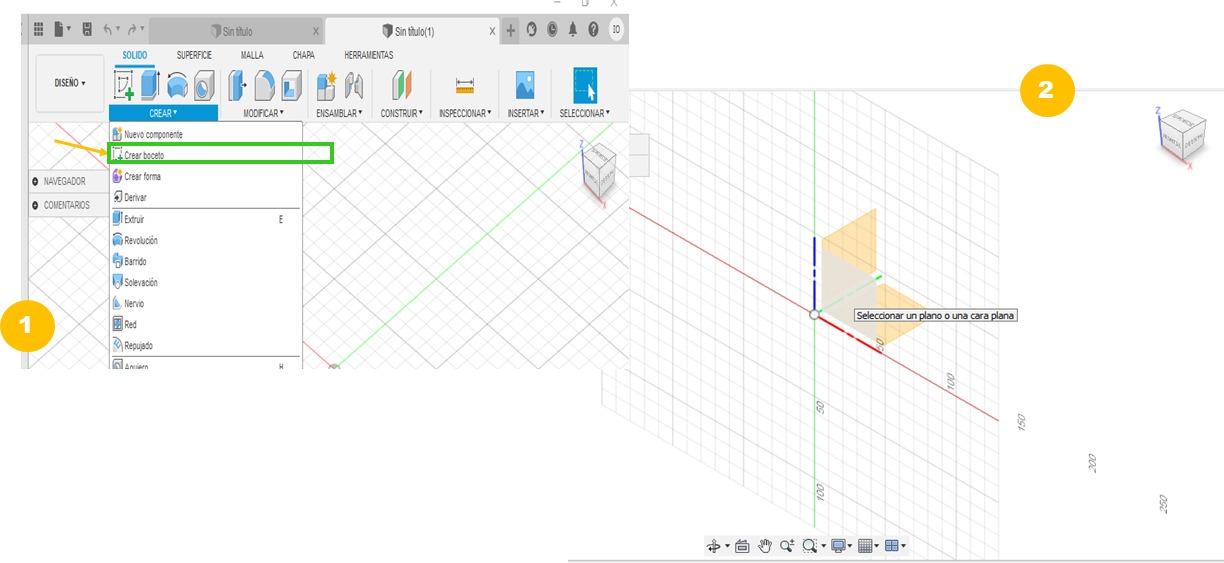This screenshot has height=563, width=1224.
Task: Open the job status clock icon
Action: pos(552,30)
